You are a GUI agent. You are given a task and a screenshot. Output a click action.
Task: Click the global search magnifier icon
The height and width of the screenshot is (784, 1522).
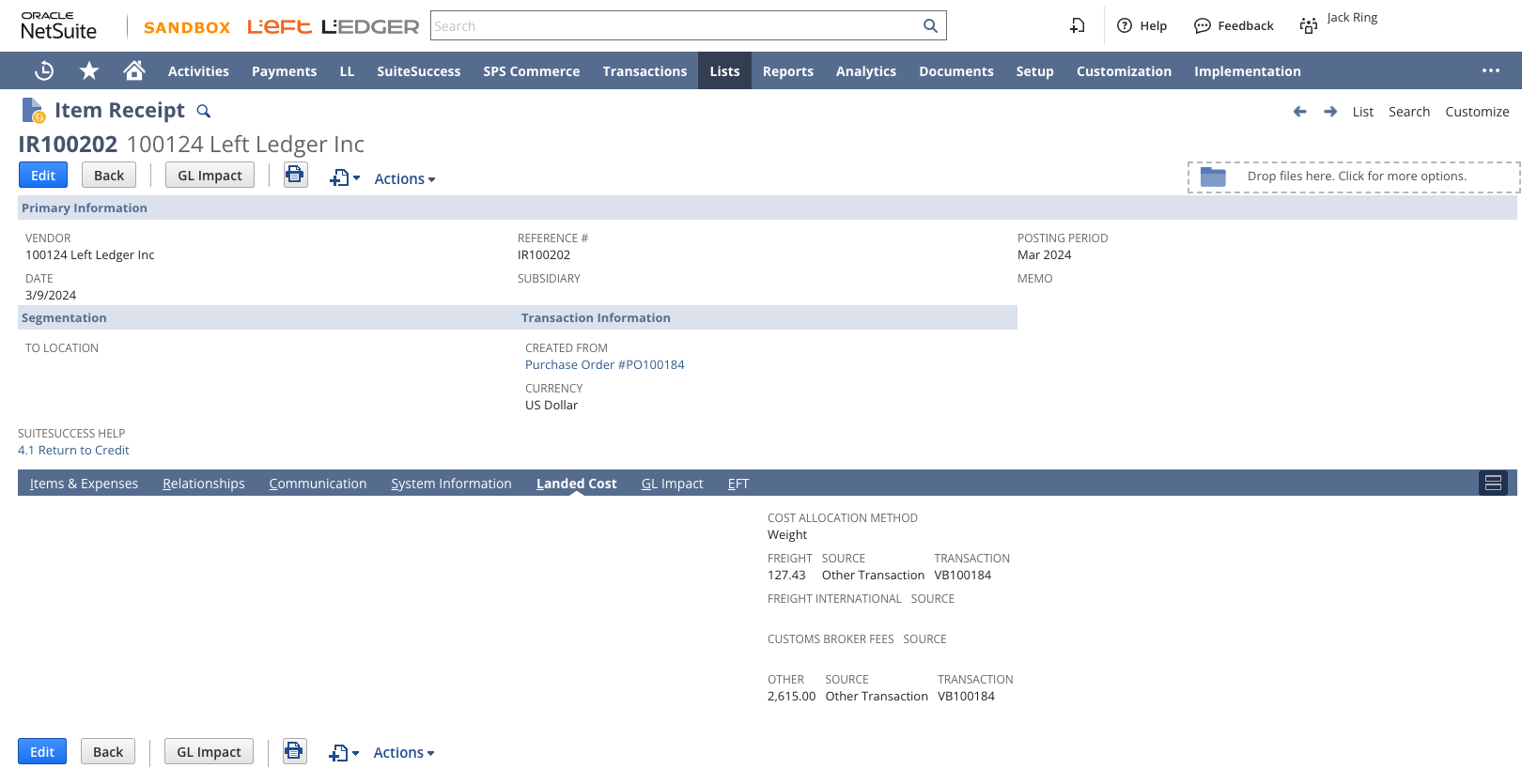pos(930,26)
